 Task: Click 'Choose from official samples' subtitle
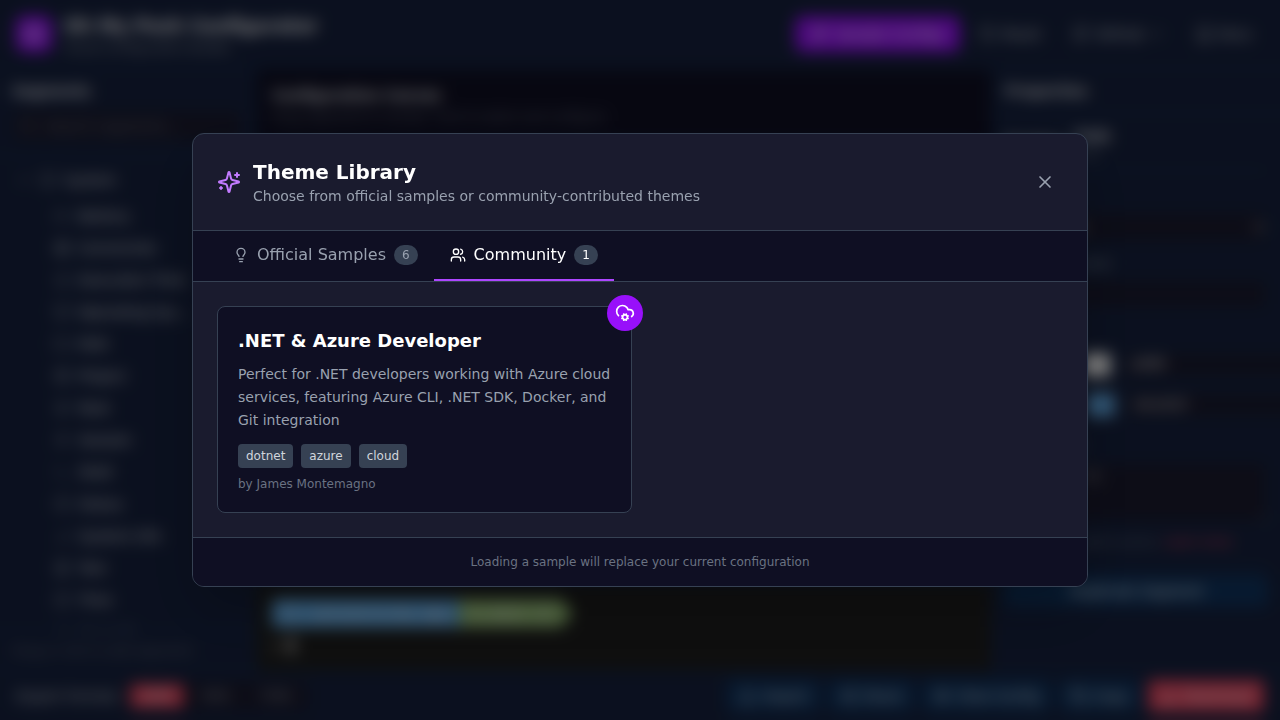coord(476,196)
